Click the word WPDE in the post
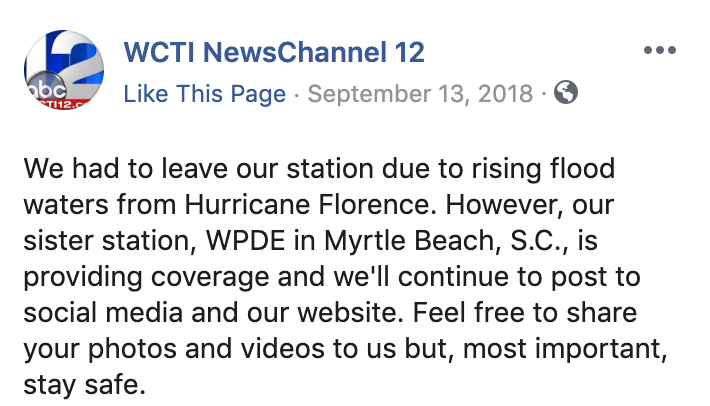This screenshot has height=406, width=710. [246, 240]
